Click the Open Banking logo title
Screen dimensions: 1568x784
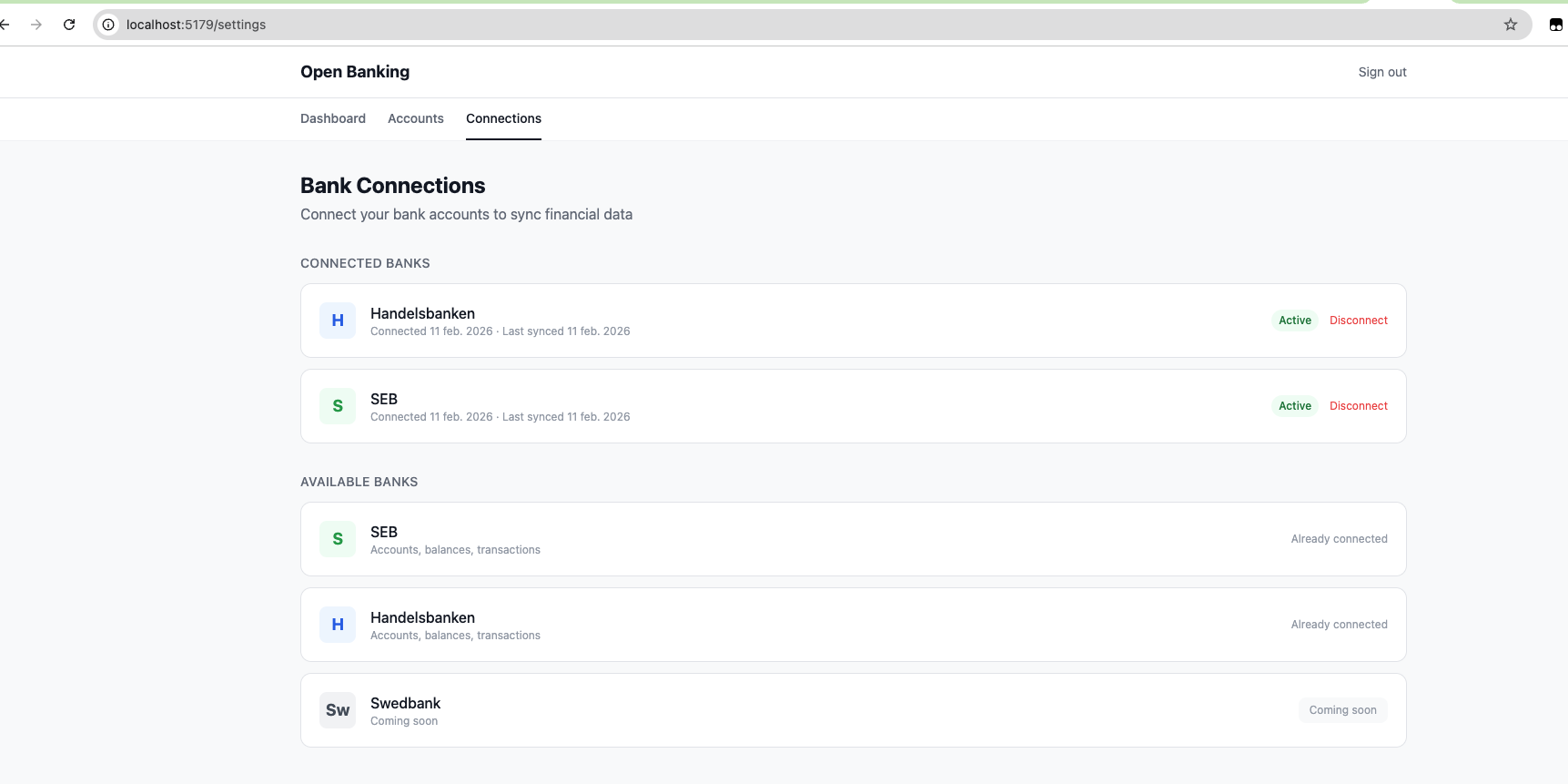[x=355, y=72]
